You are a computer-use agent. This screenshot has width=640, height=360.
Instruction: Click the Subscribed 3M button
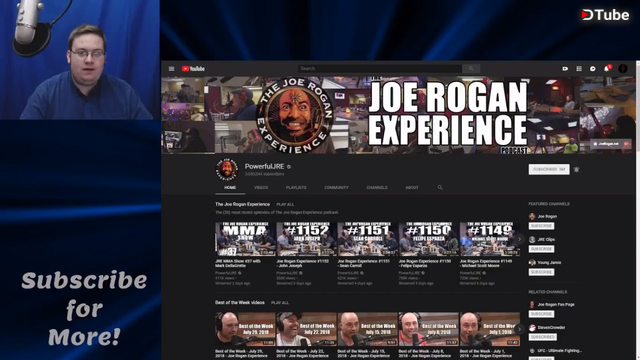549,169
